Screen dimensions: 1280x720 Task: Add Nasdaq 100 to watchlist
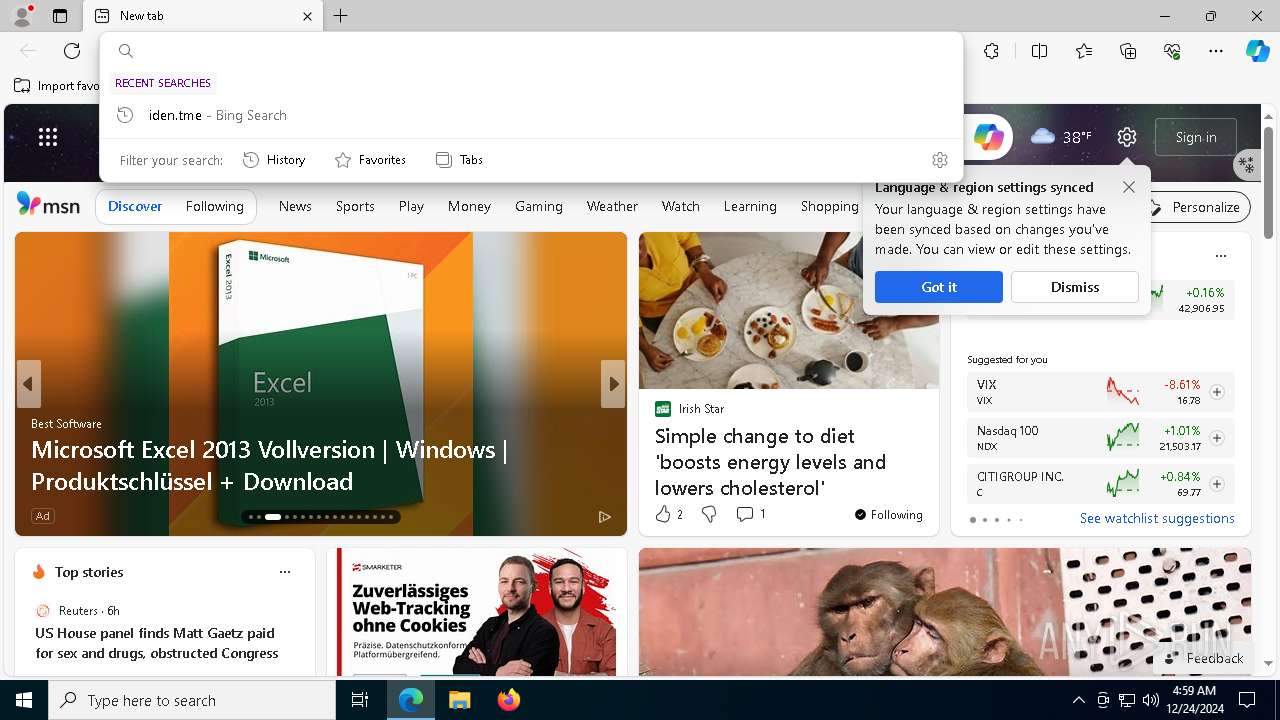click(1217, 438)
